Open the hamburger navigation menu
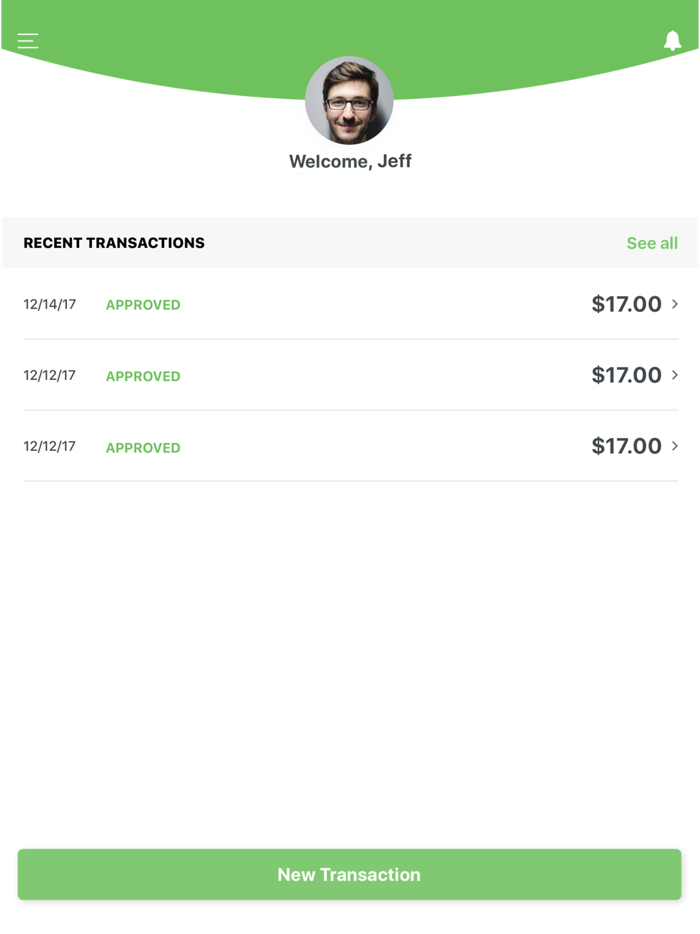The width and height of the screenshot is (700, 934). (27, 40)
